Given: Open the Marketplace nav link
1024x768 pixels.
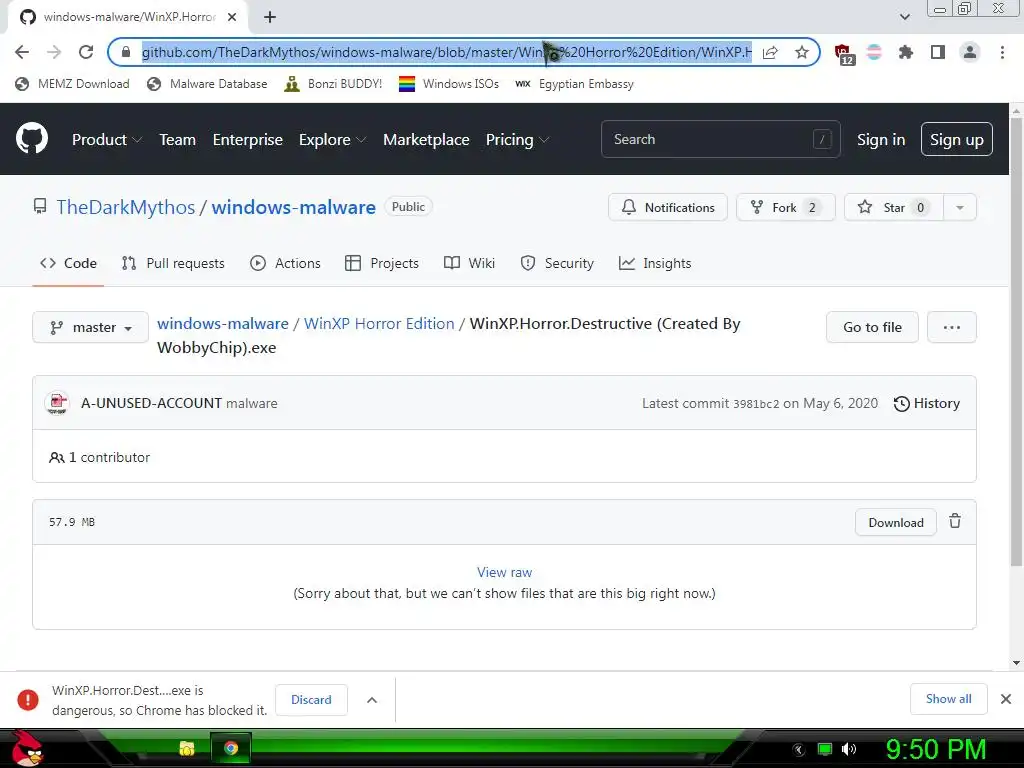Looking at the screenshot, I should (426, 140).
